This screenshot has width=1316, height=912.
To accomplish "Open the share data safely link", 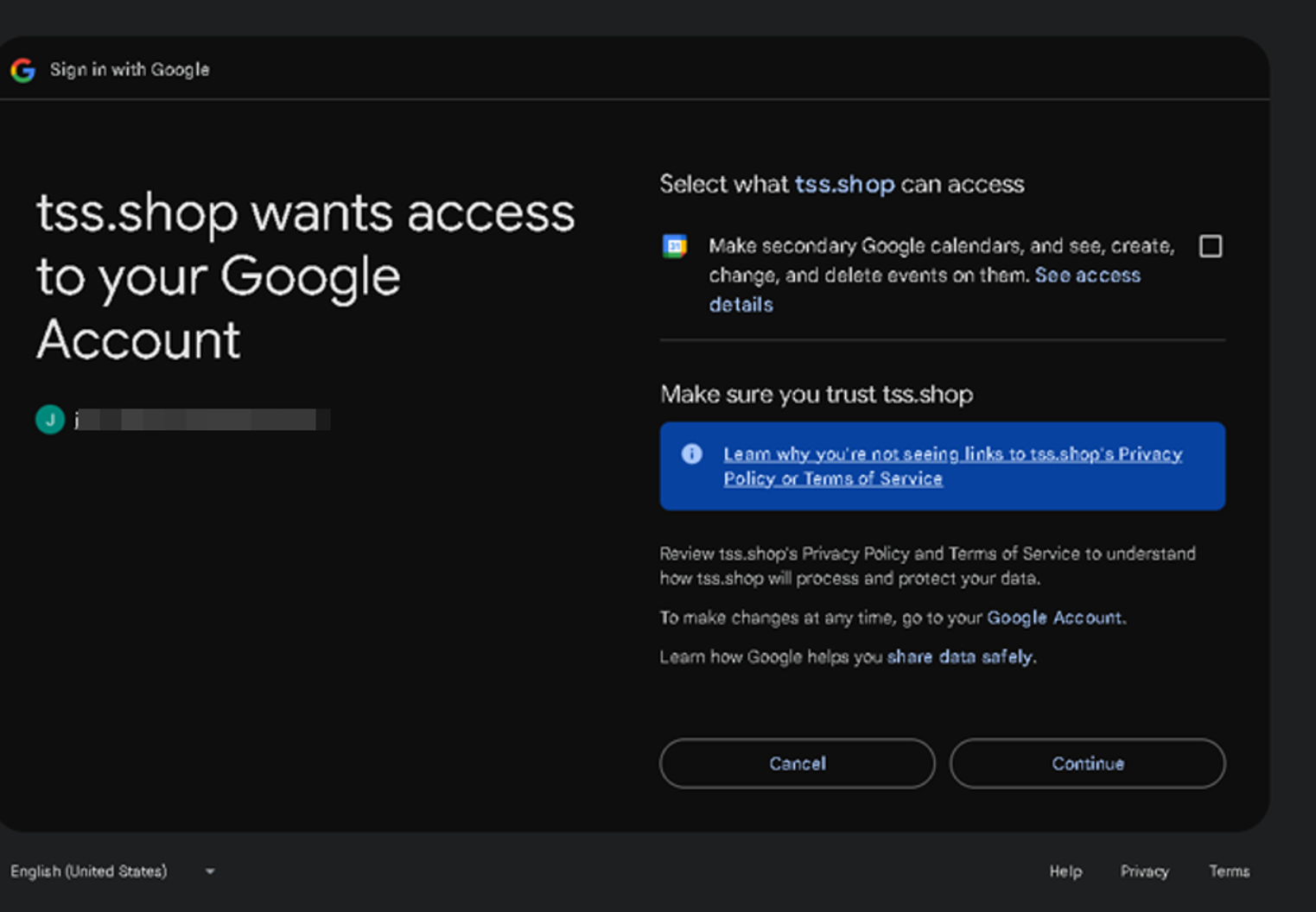I will click(x=959, y=656).
